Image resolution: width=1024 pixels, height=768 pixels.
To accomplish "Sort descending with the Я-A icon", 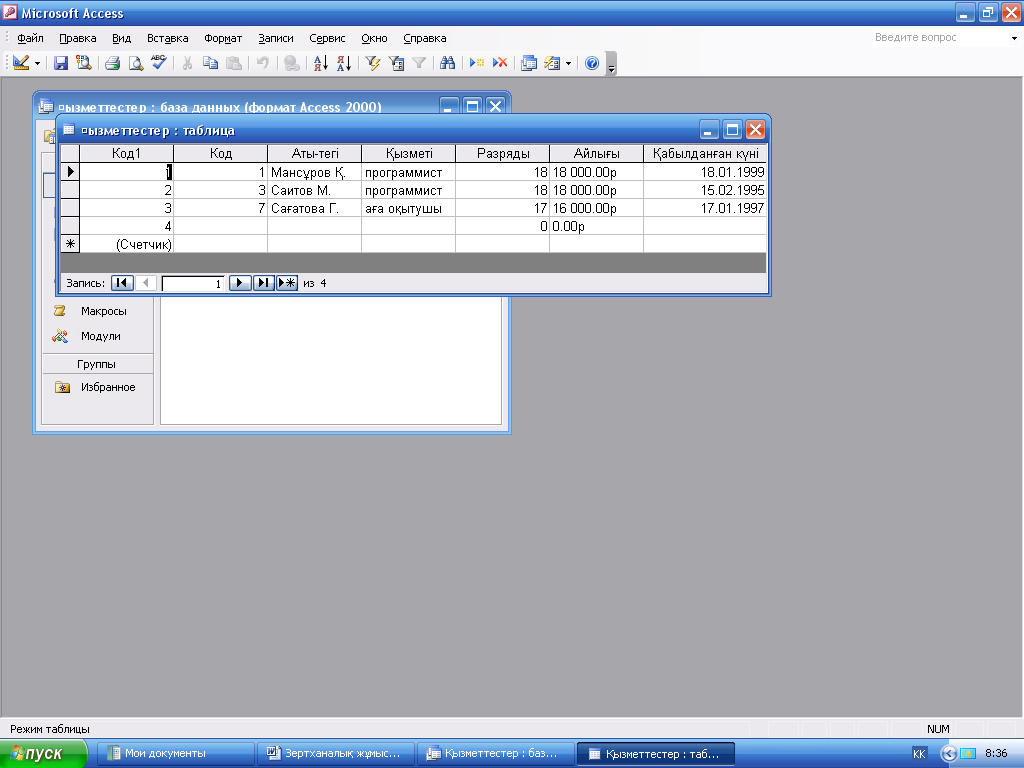I will pyautogui.click(x=344, y=63).
